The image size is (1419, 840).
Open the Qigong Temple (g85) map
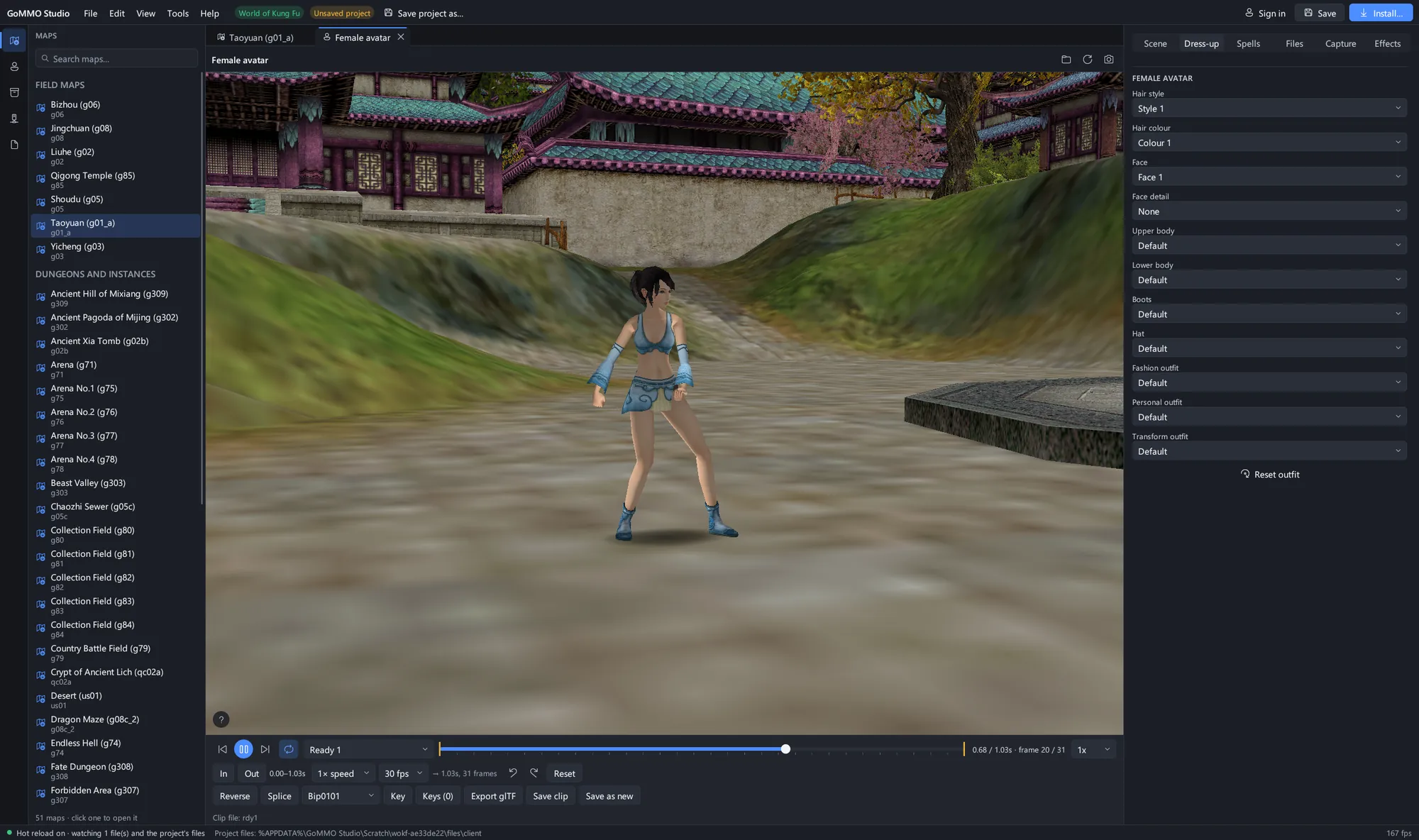(x=116, y=179)
